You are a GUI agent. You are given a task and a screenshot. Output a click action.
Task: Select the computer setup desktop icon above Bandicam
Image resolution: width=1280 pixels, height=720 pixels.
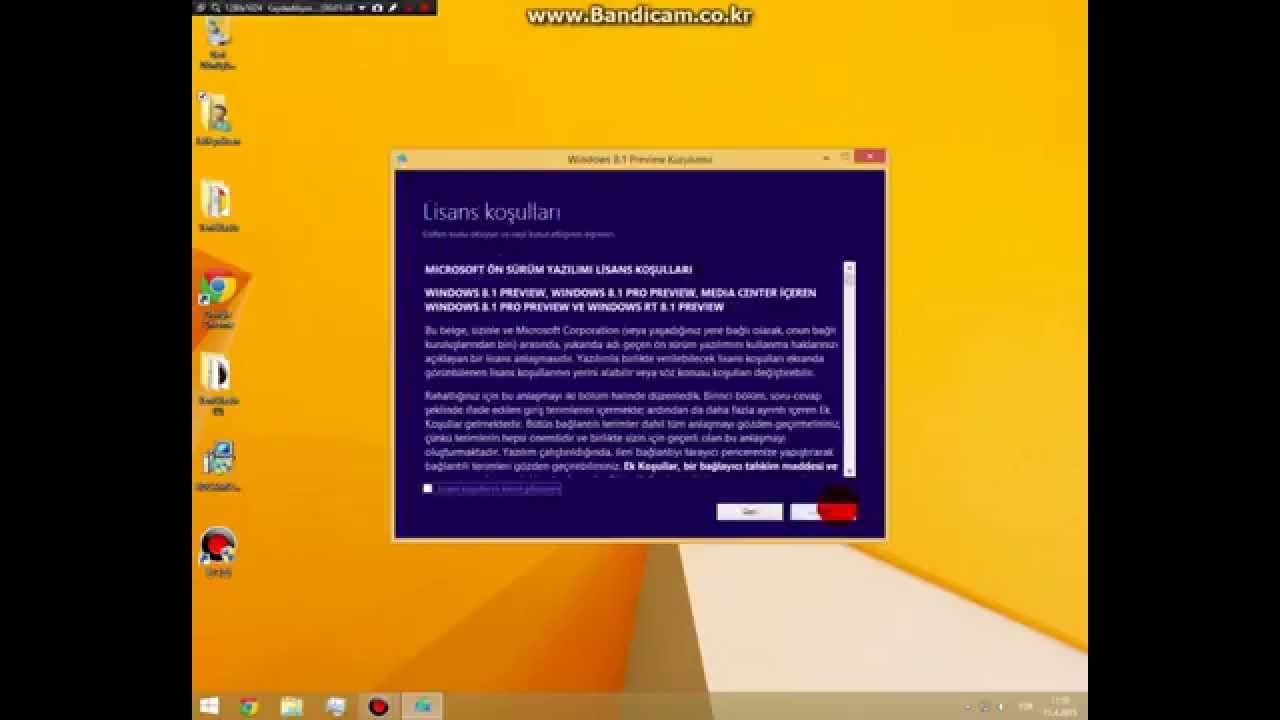click(217, 467)
